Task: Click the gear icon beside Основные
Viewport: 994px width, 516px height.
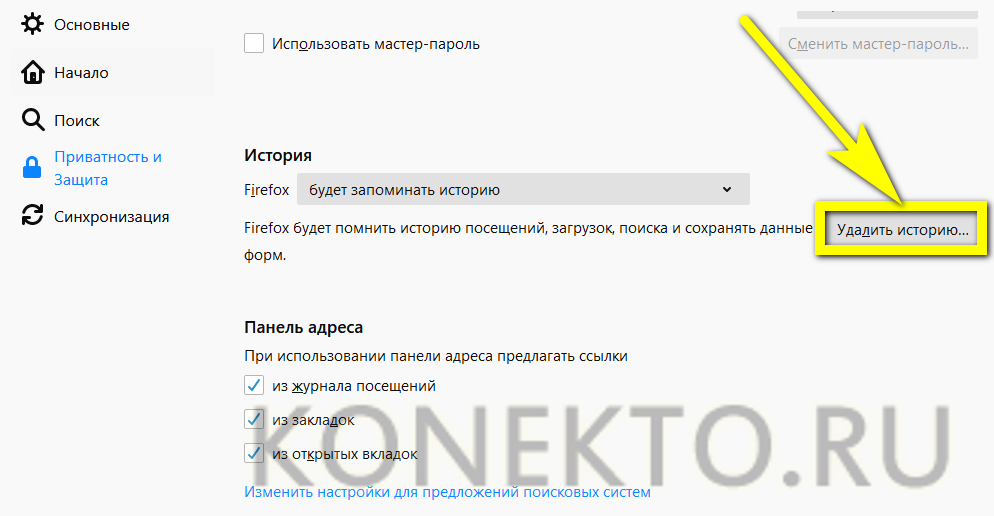Action: [33, 24]
